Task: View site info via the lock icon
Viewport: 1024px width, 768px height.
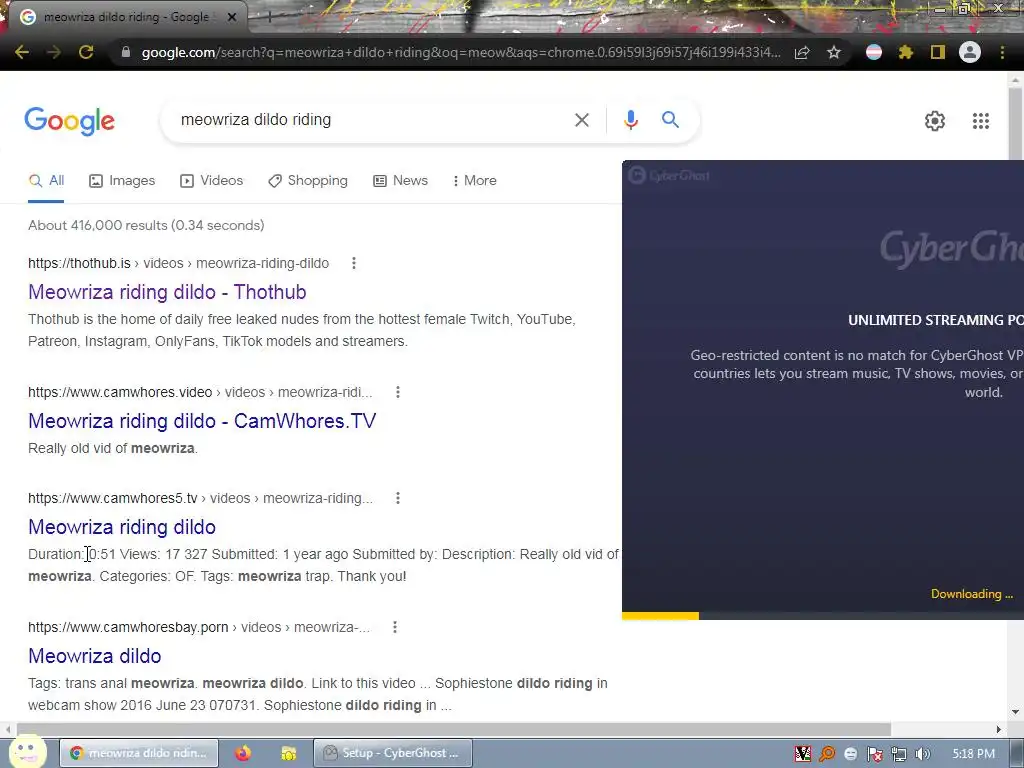Action: point(126,52)
